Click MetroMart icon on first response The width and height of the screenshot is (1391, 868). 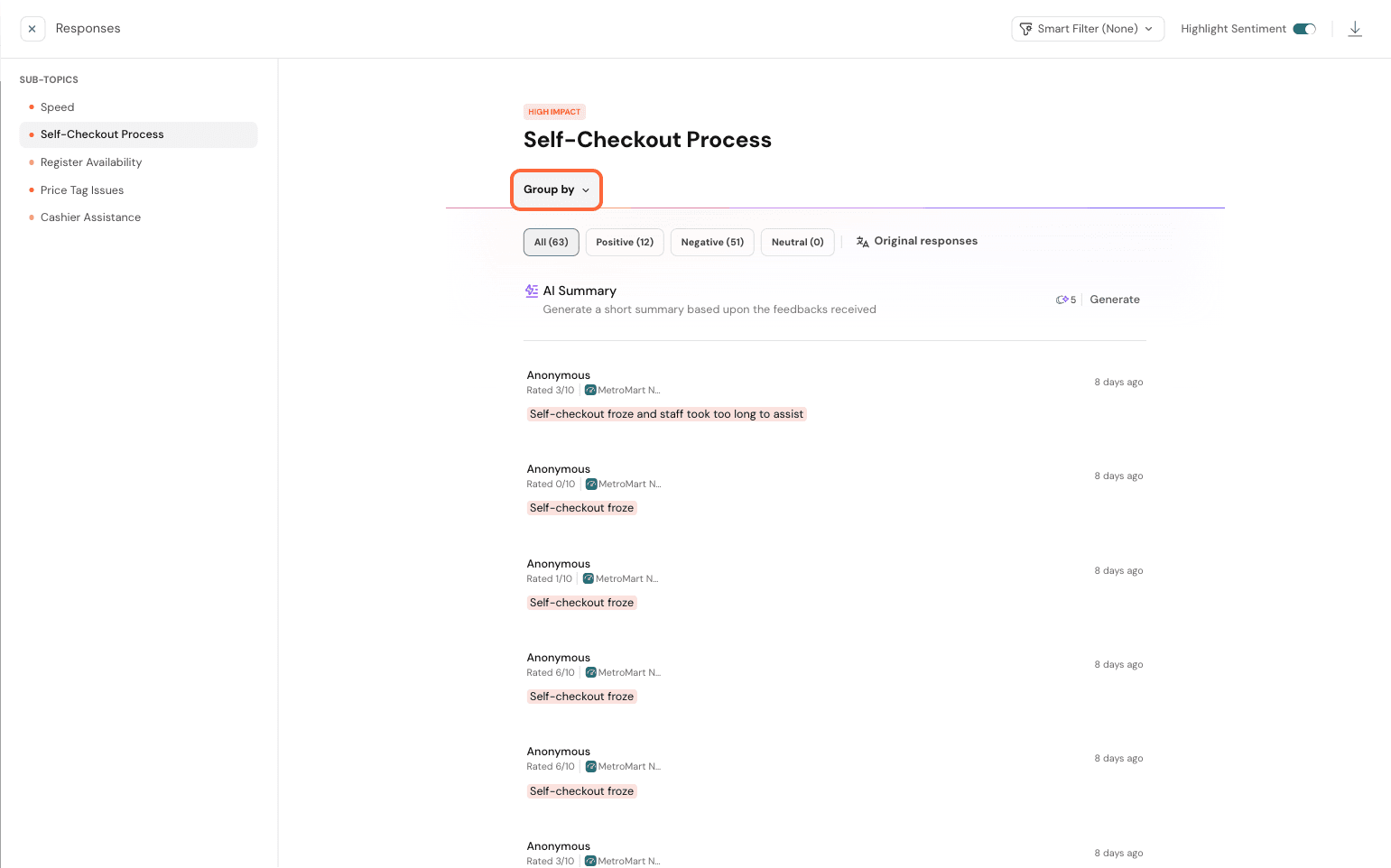(x=590, y=391)
